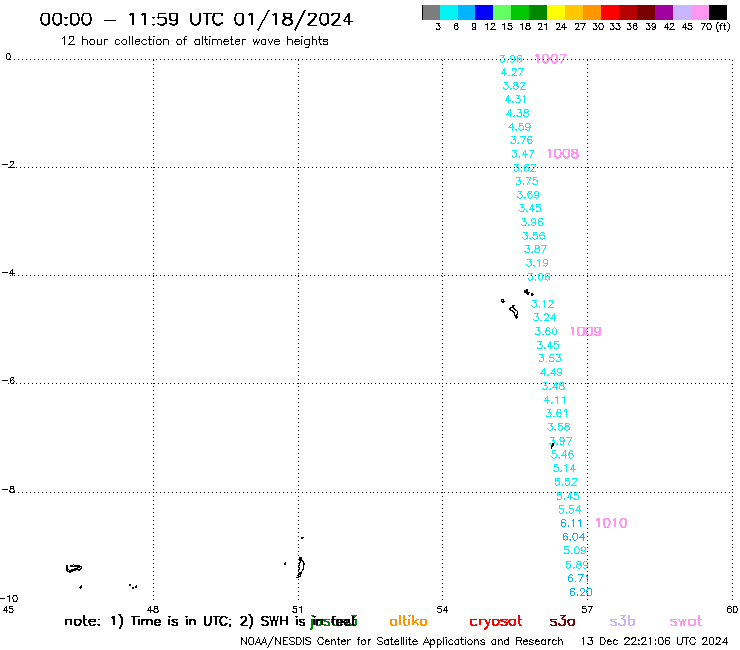The height and width of the screenshot is (650, 740).
Task: Click the longitude axis label 48
Action: coord(153,610)
